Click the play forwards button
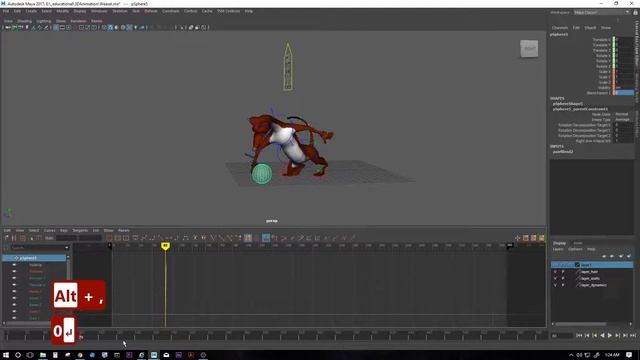 tap(610, 336)
